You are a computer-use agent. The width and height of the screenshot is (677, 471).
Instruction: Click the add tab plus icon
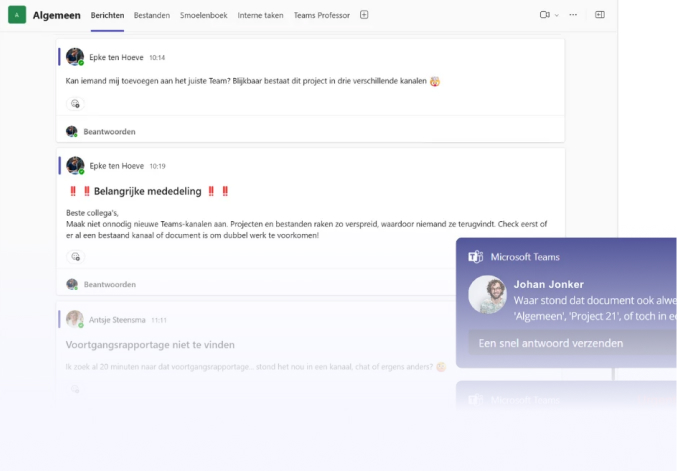click(x=364, y=15)
